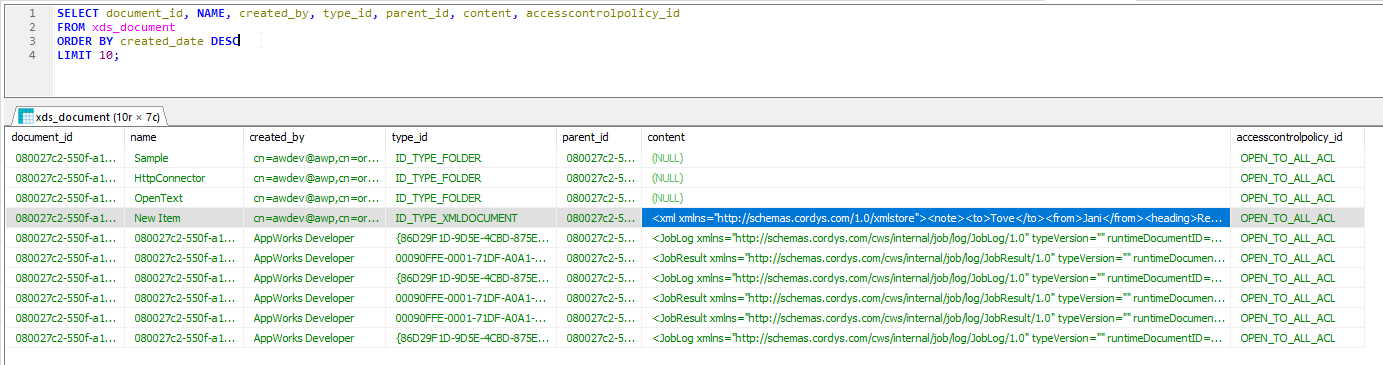Place cursor on the 'LIMIT 10;' query line
This screenshot has width=1383, height=365.
coord(87,55)
